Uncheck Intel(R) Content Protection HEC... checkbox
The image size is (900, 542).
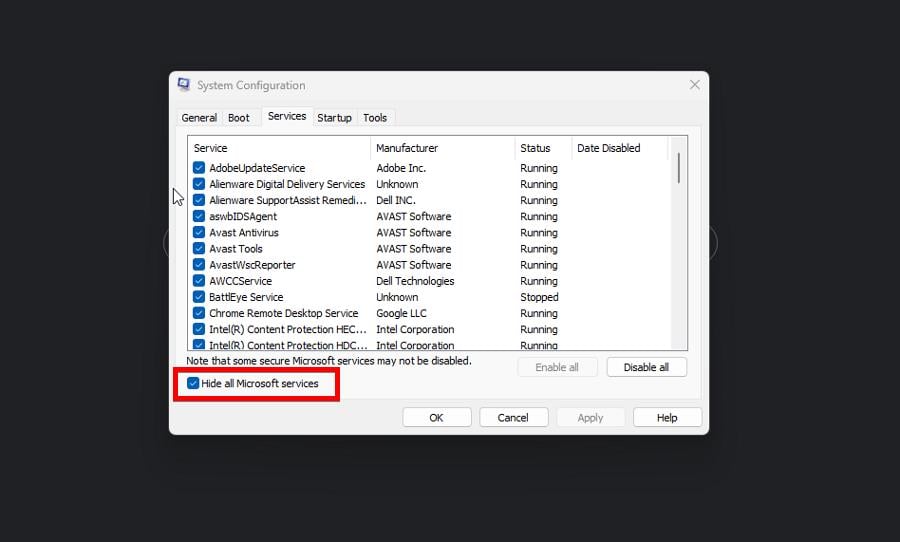(x=199, y=329)
